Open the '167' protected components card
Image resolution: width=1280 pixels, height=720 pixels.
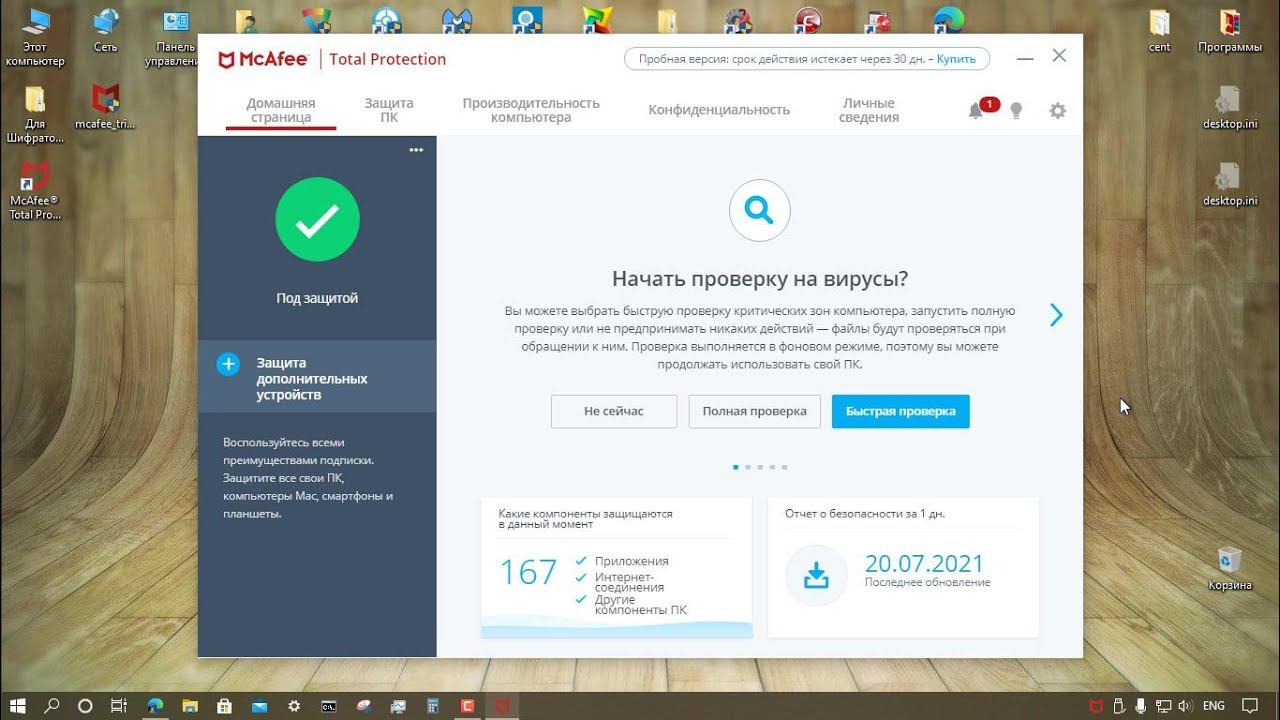pyautogui.click(x=616, y=568)
